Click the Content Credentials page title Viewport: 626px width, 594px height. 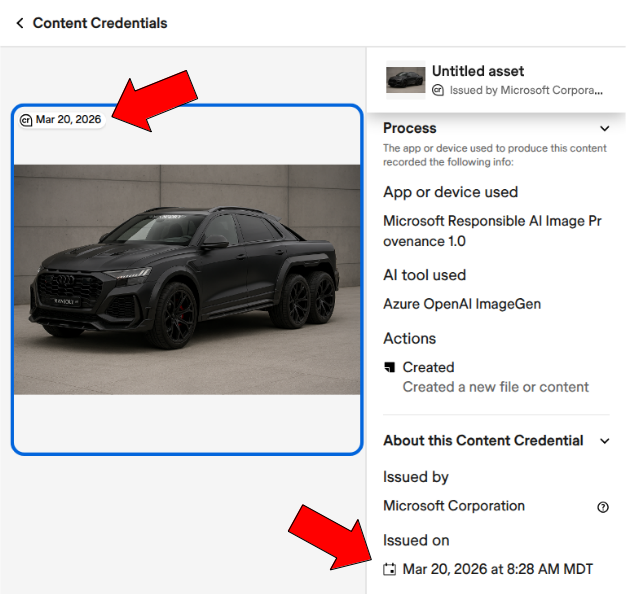100,23
